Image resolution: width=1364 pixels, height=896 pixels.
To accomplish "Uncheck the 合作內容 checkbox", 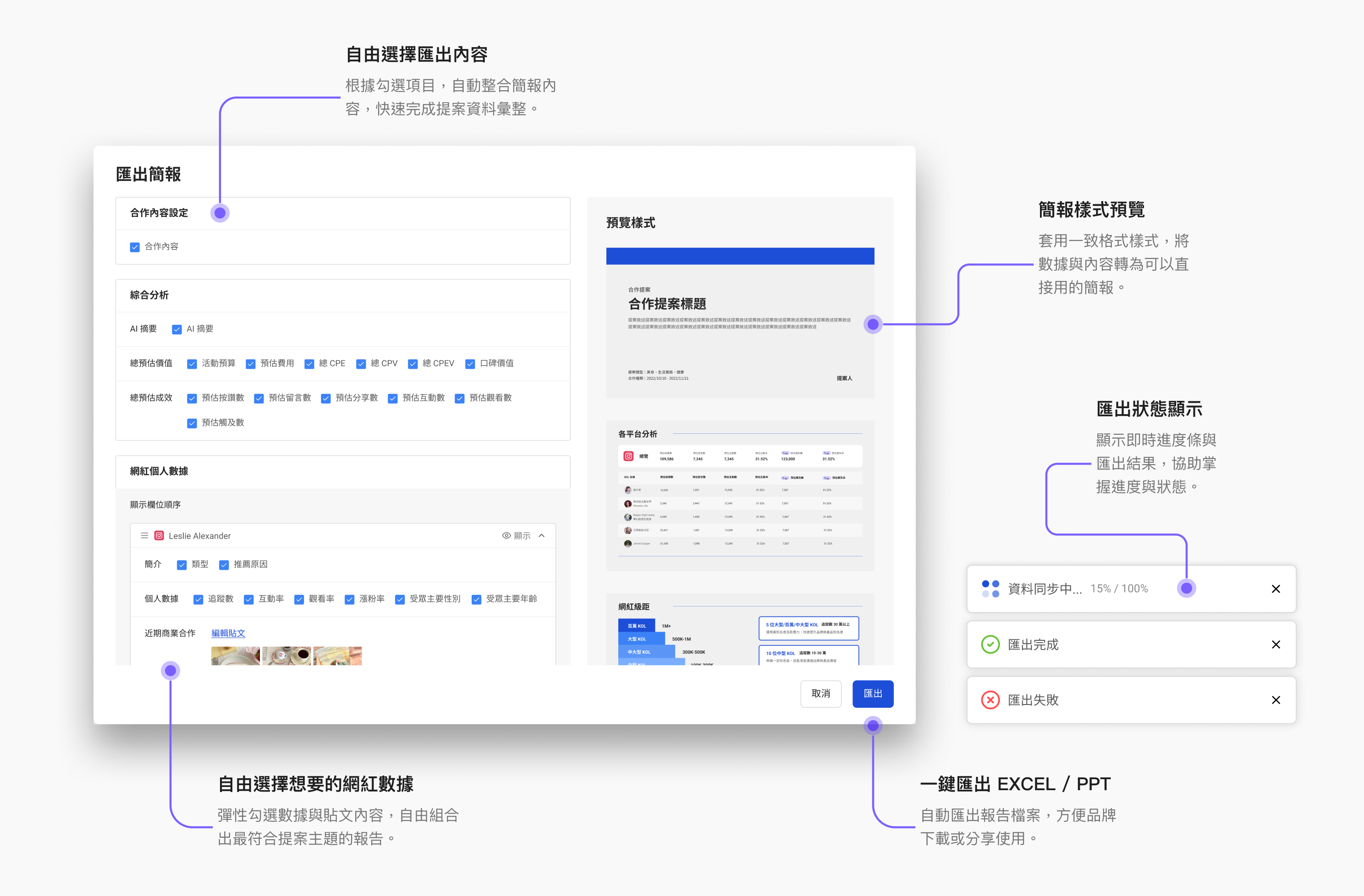I will coord(135,247).
